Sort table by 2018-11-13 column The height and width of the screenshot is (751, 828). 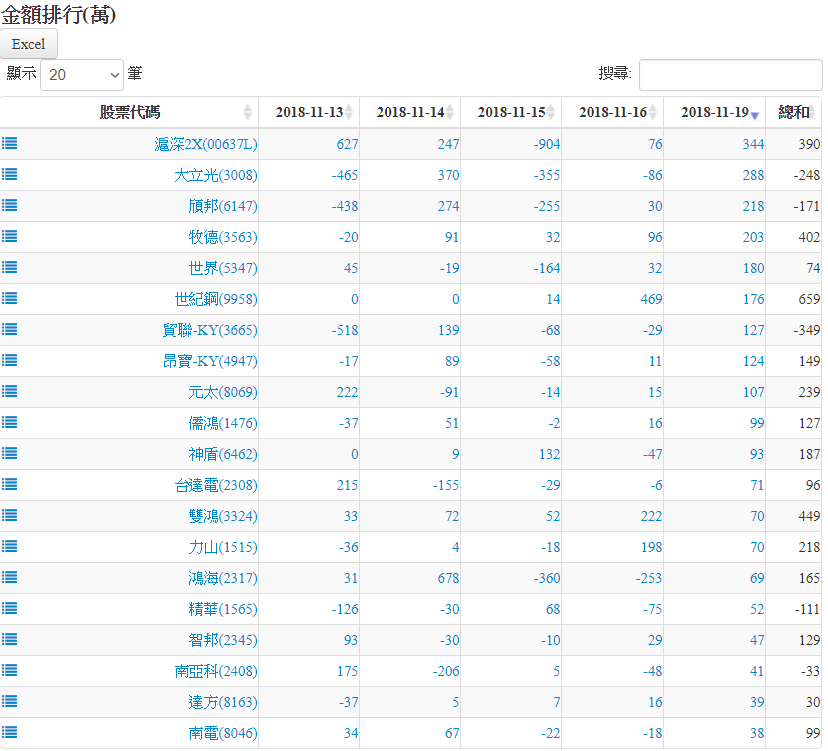[x=309, y=113]
